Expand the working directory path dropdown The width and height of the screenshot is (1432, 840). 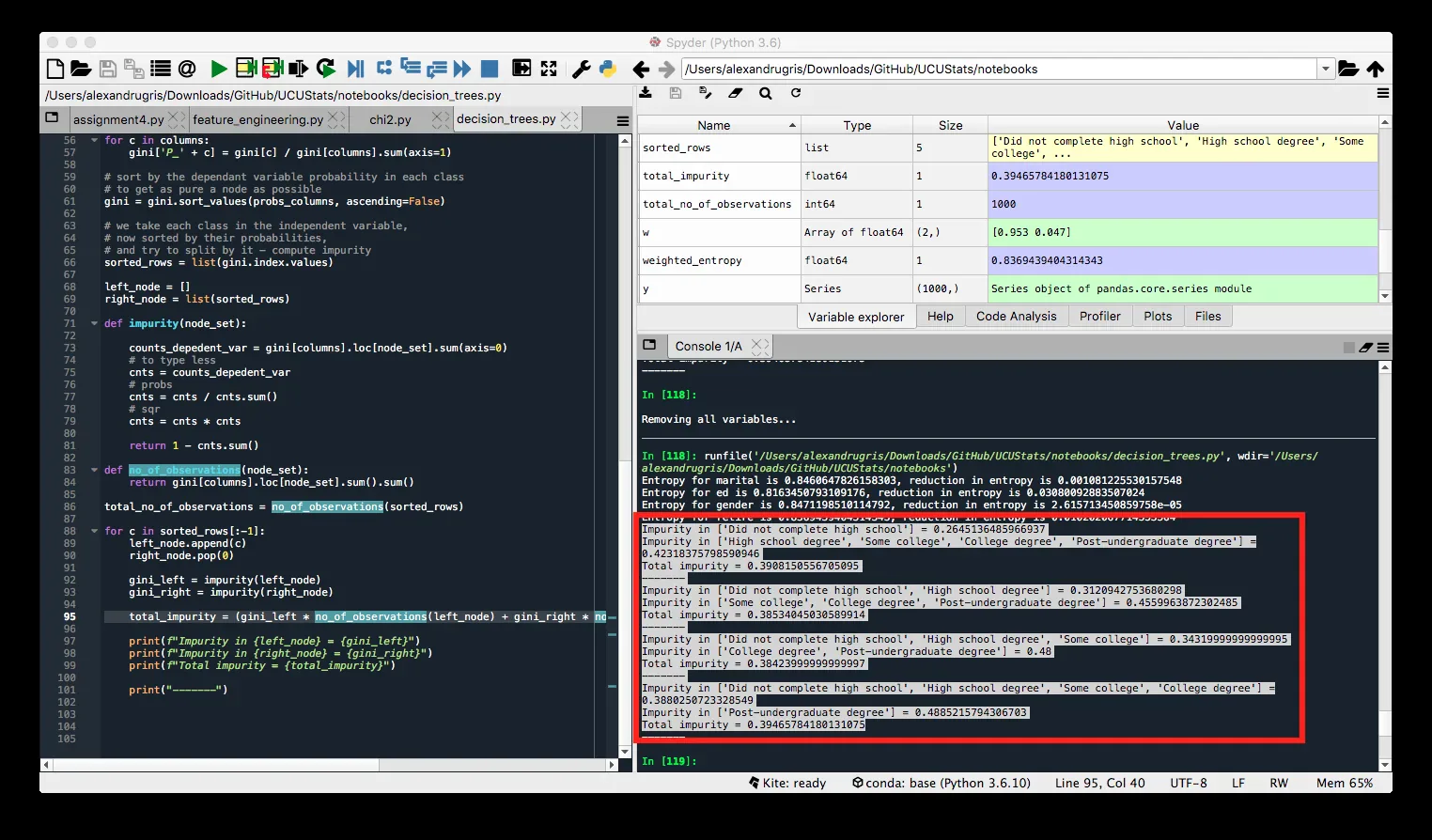pyautogui.click(x=1326, y=69)
